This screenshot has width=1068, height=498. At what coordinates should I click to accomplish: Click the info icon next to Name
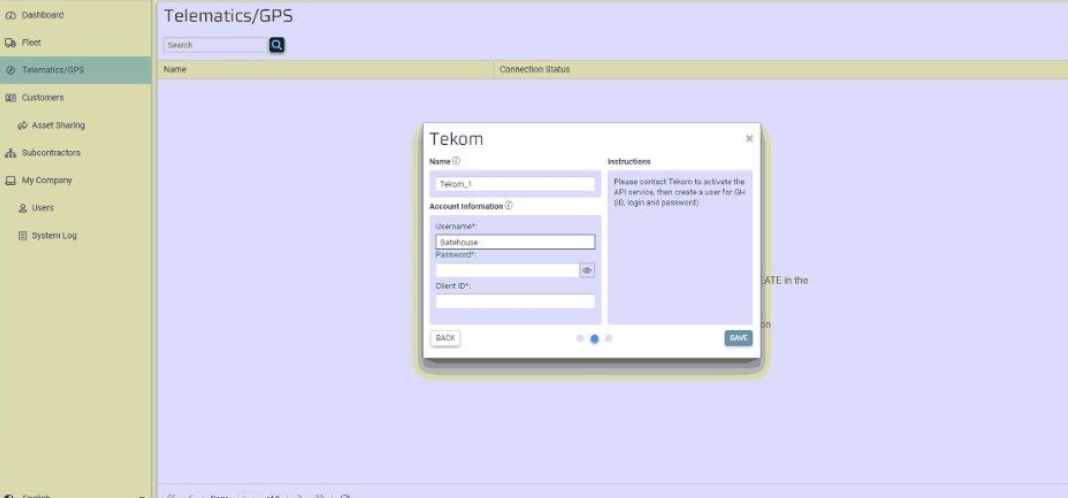pyautogui.click(x=456, y=161)
